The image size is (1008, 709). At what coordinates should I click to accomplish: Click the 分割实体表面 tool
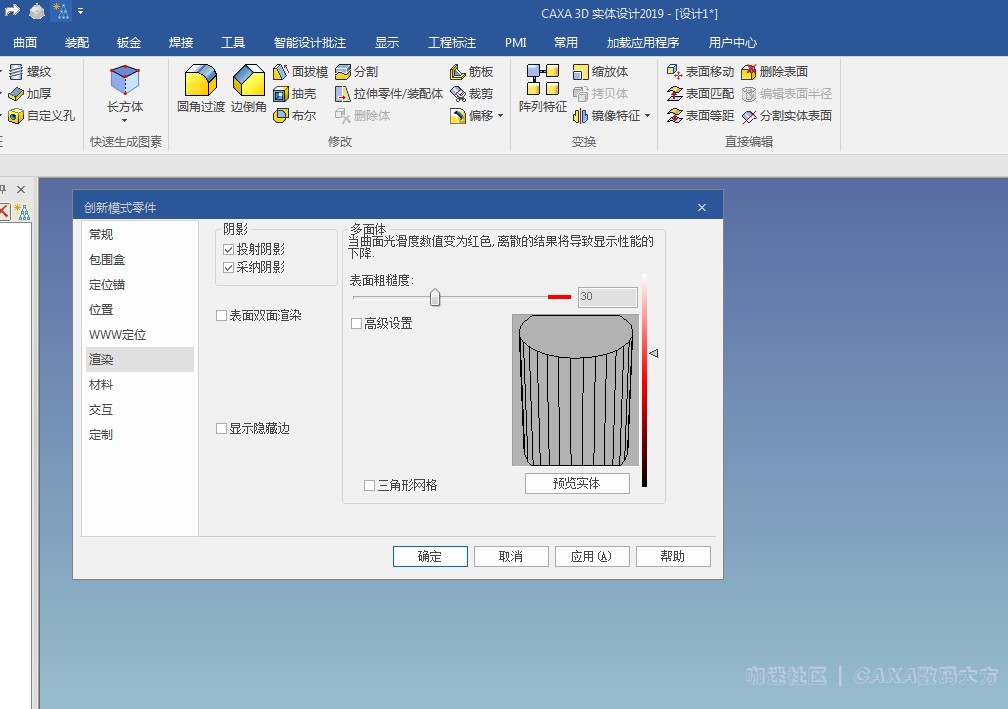point(786,116)
